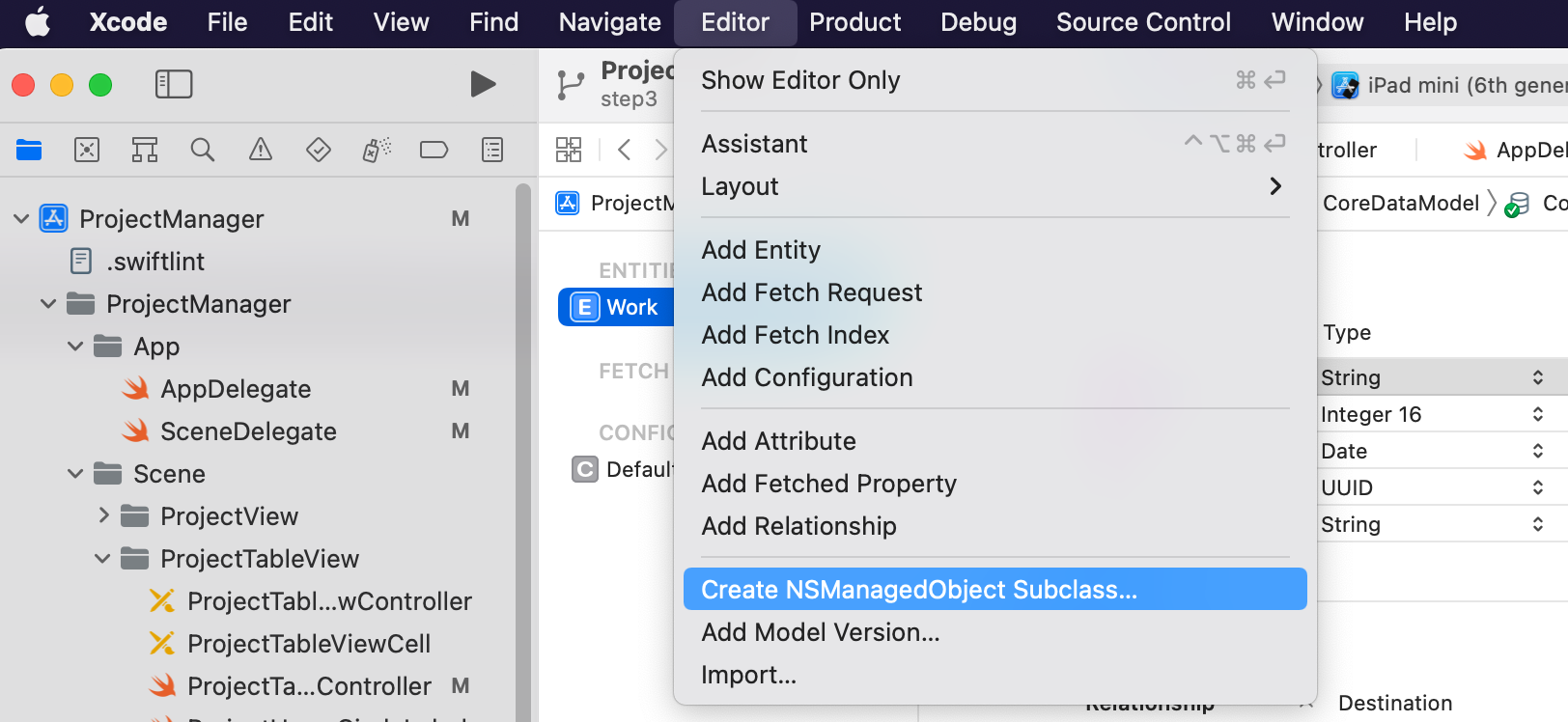Run the project with Play button
Screen dimensions: 1568x722
tap(483, 84)
